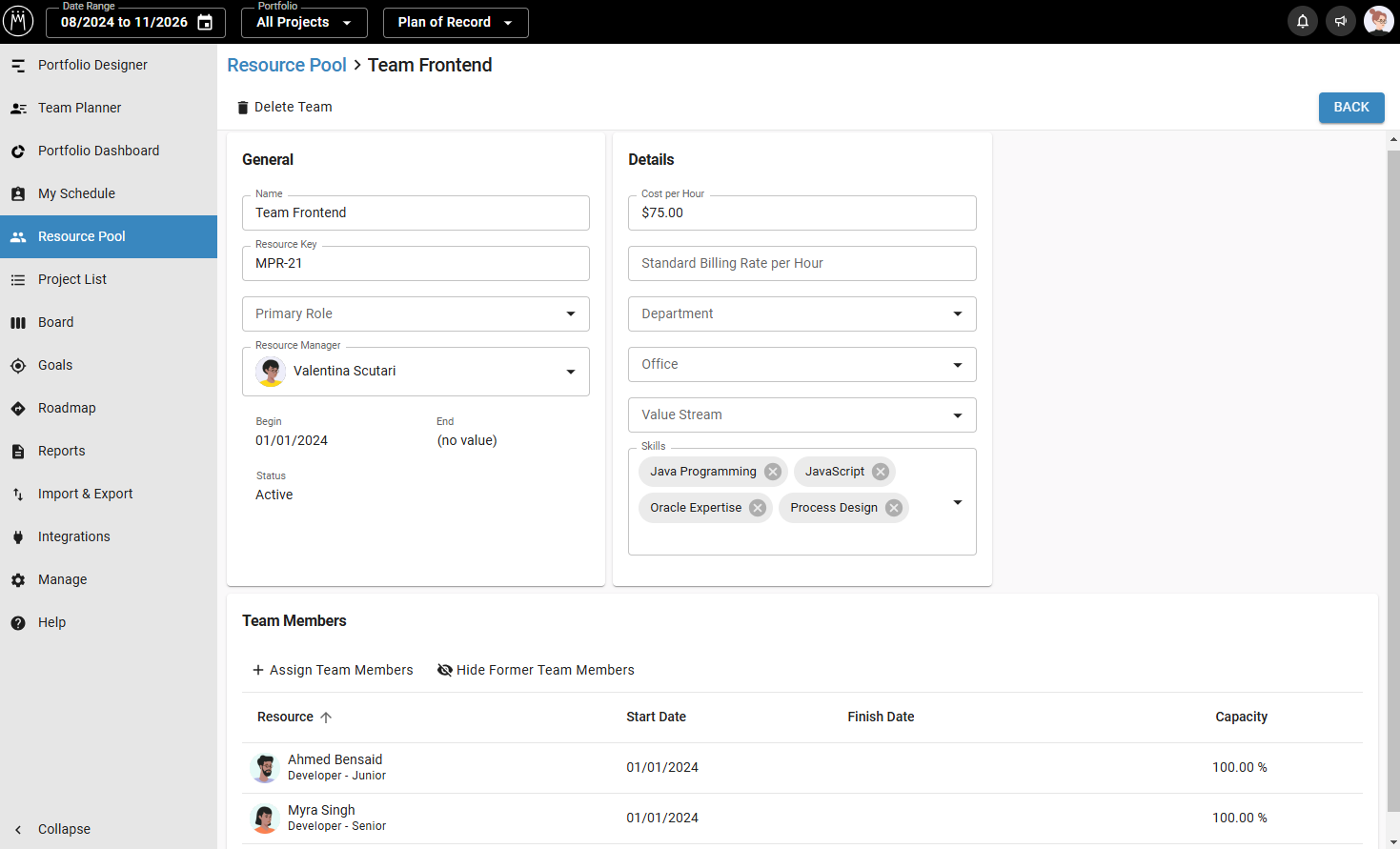Collapse the sidebar
This screenshot has height=849, width=1400.
pyautogui.click(x=109, y=829)
